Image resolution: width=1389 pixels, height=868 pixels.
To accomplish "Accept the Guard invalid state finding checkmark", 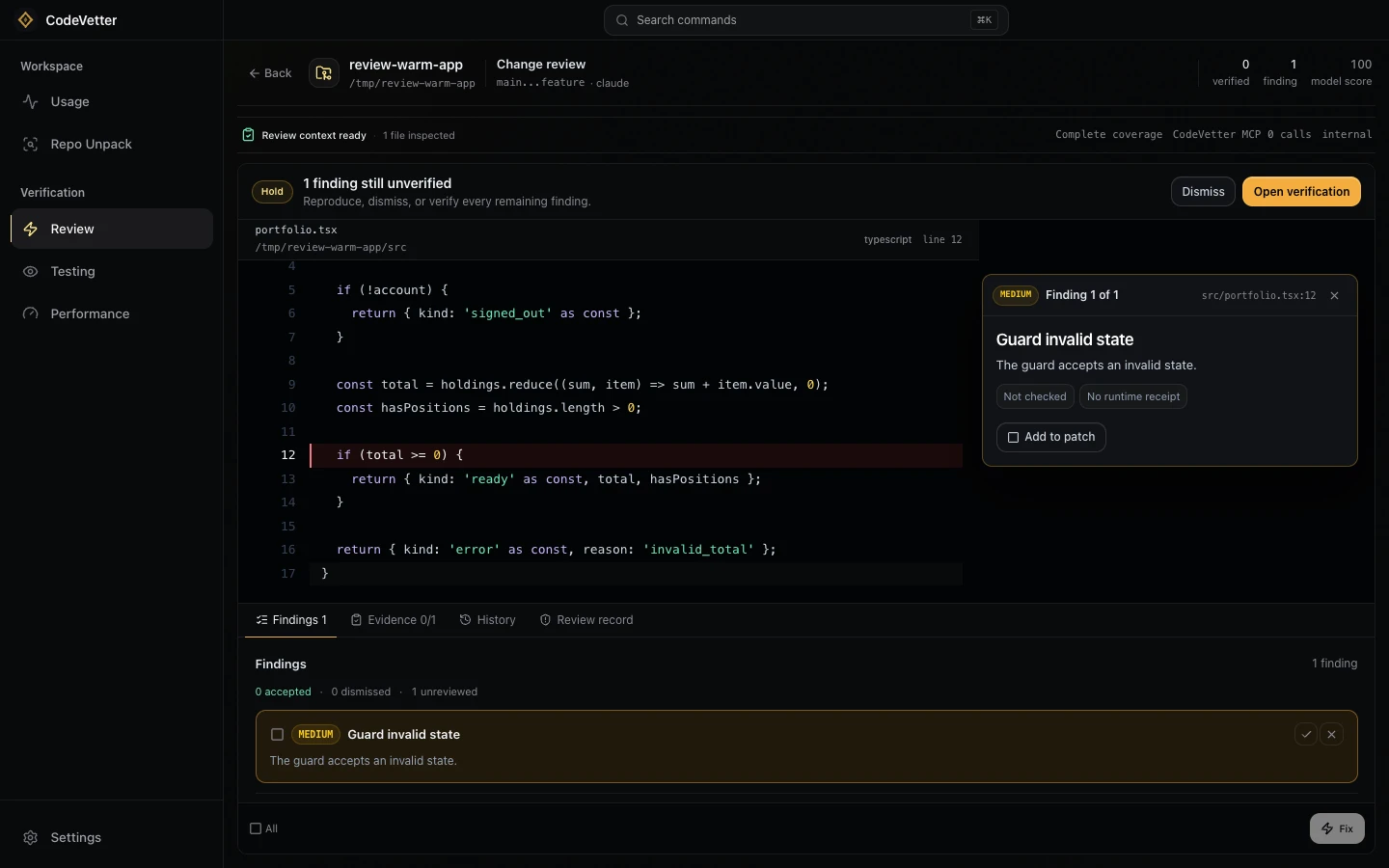I will point(1306,735).
